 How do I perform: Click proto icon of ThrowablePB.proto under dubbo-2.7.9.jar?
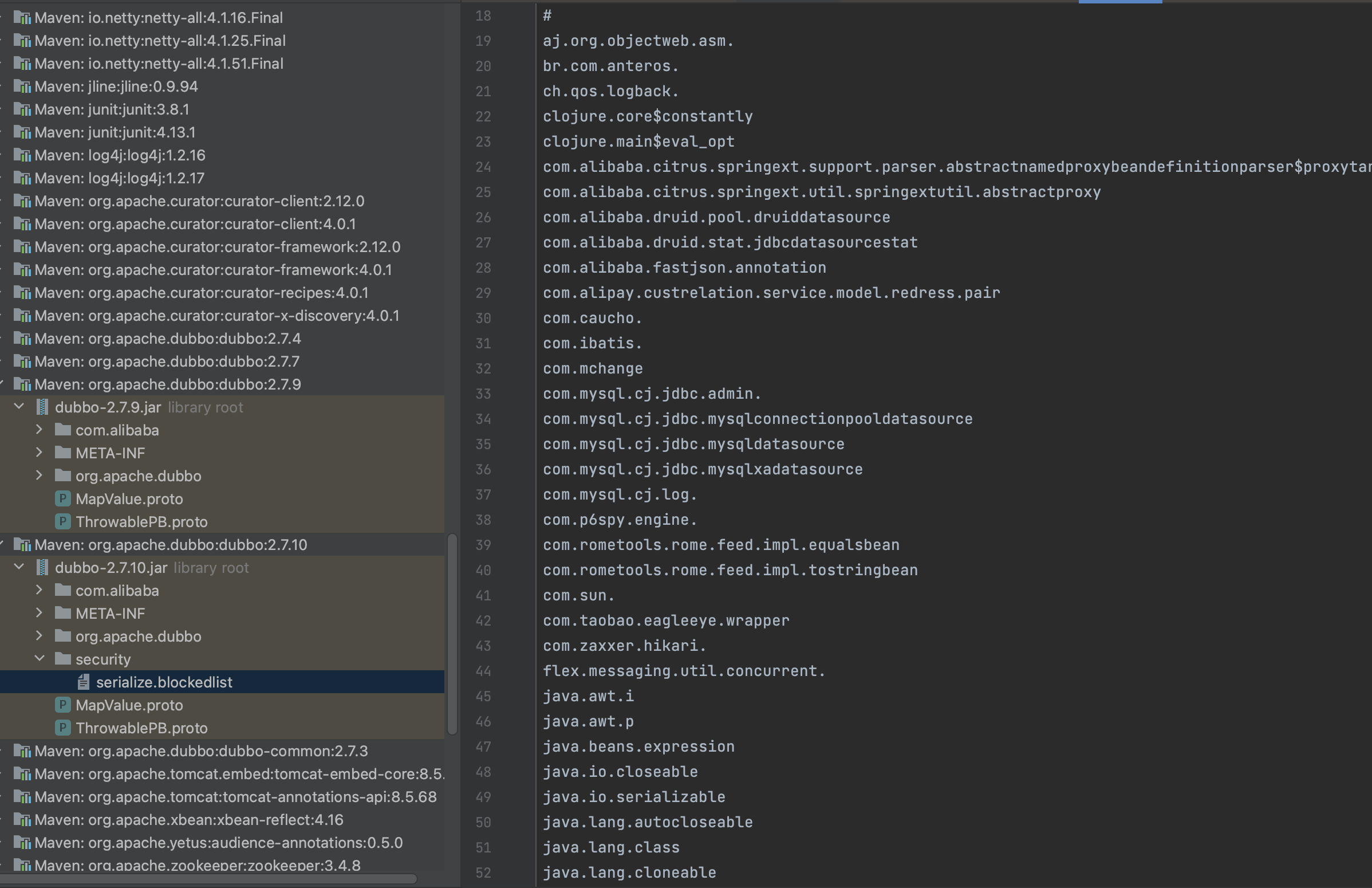click(63, 522)
